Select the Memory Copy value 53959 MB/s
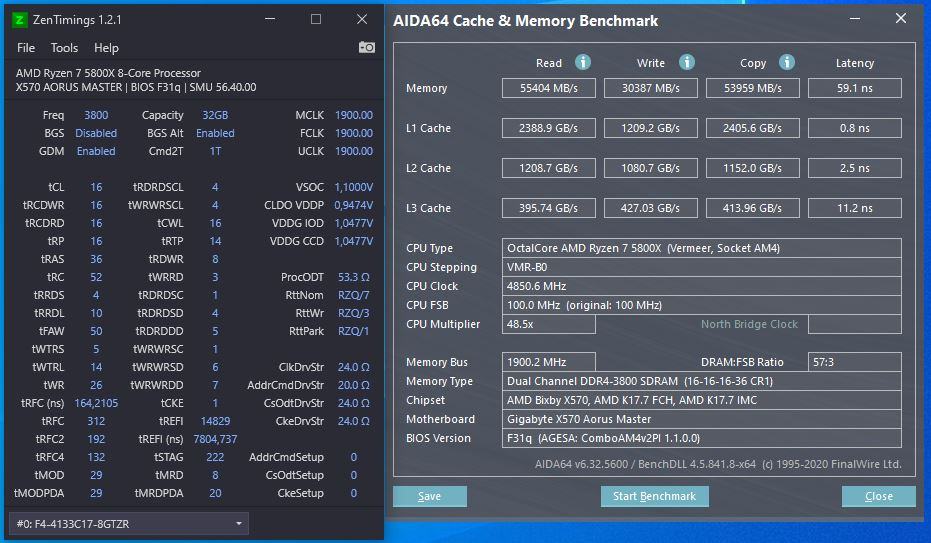Image resolution: width=931 pixels, height=543 pixels. point(753,88)
